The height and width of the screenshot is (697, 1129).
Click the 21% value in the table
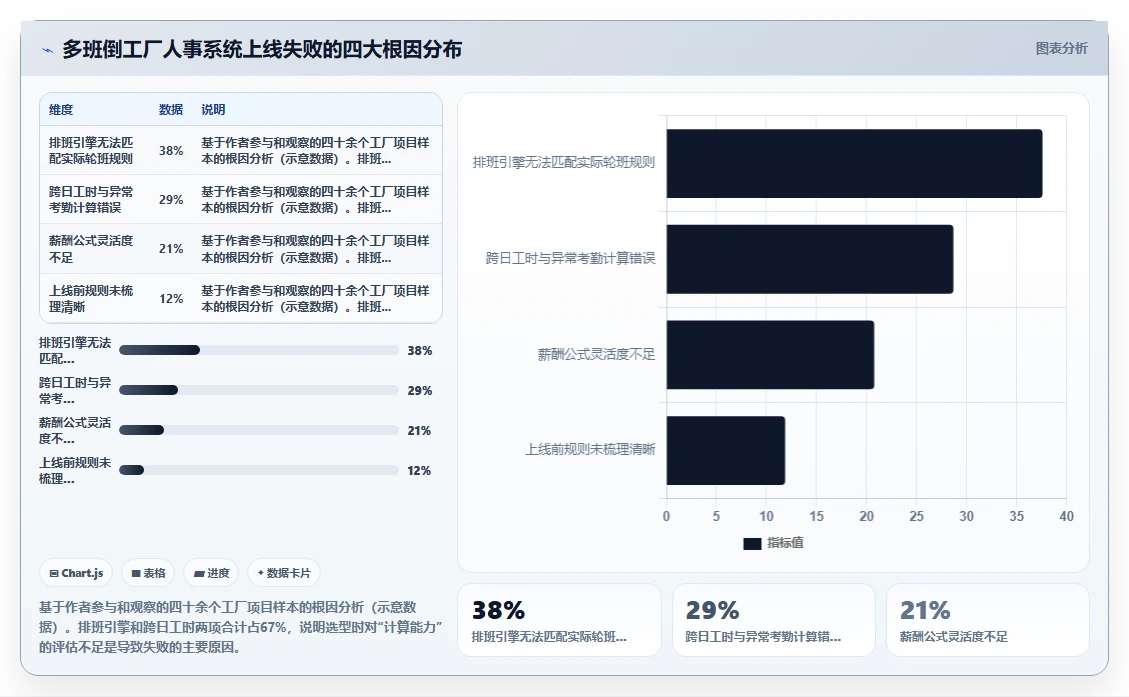[x=171, y=248]
